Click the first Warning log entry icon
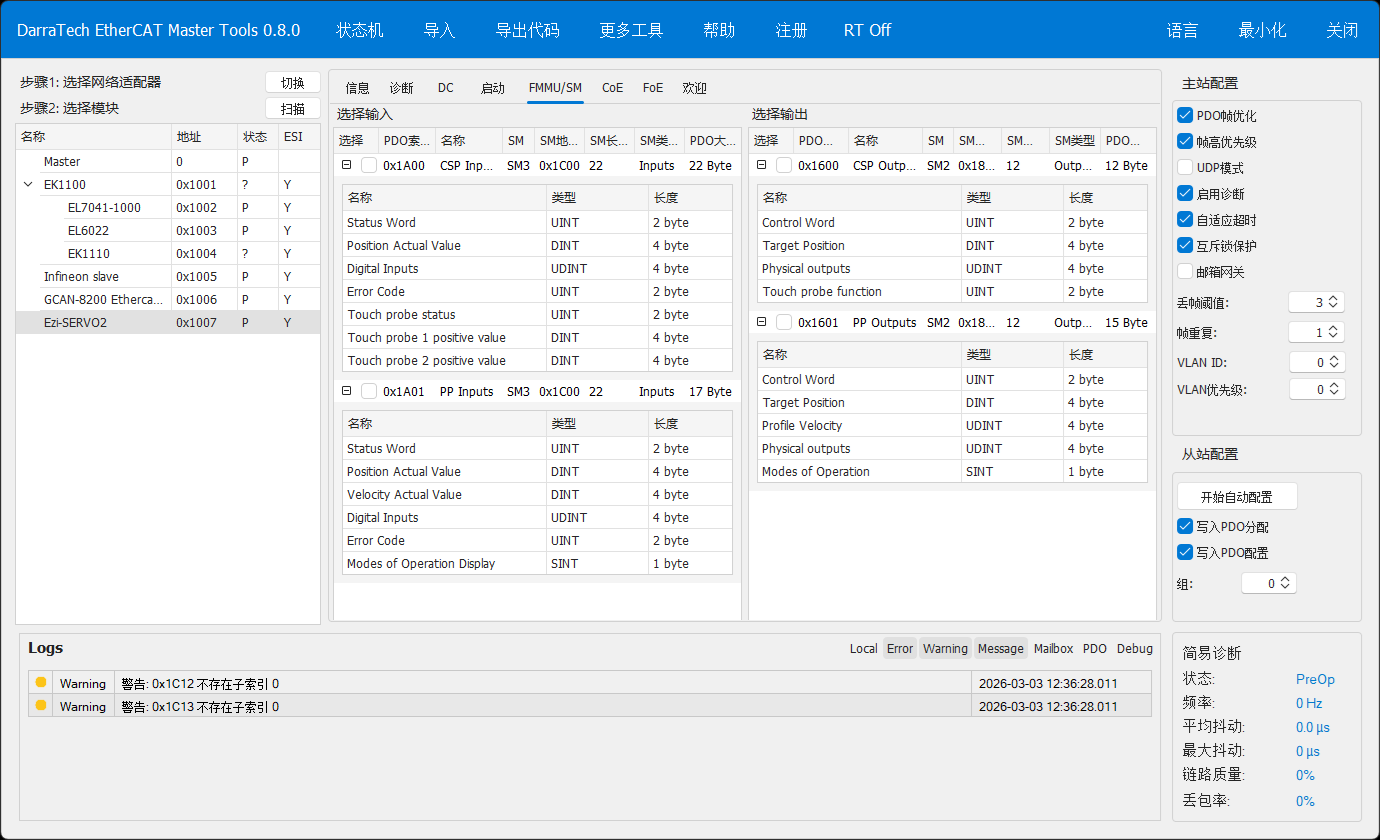The image size is (1380, 840). (41, 683)
